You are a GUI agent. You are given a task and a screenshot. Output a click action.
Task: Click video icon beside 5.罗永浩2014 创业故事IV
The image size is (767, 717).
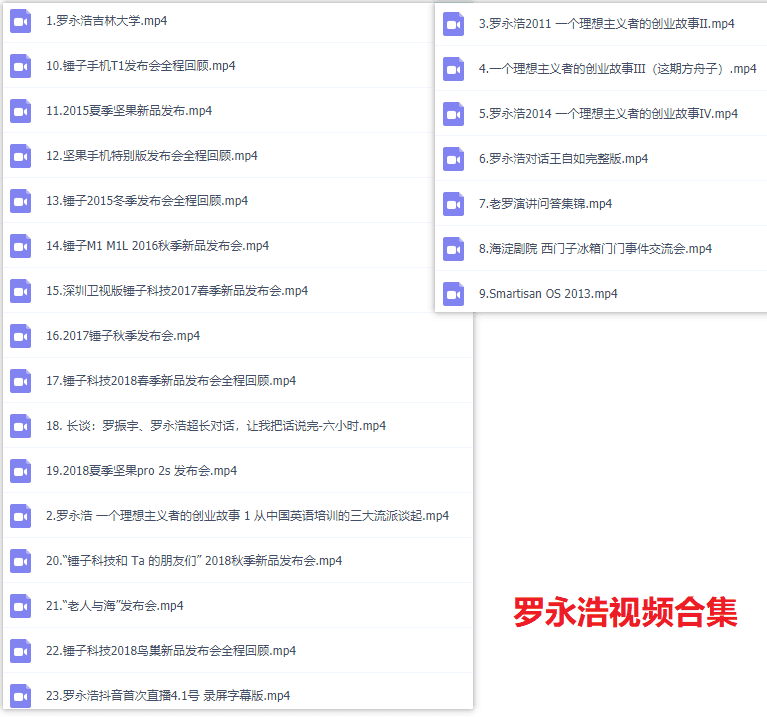pyautogui.click(x=453, y=114)
